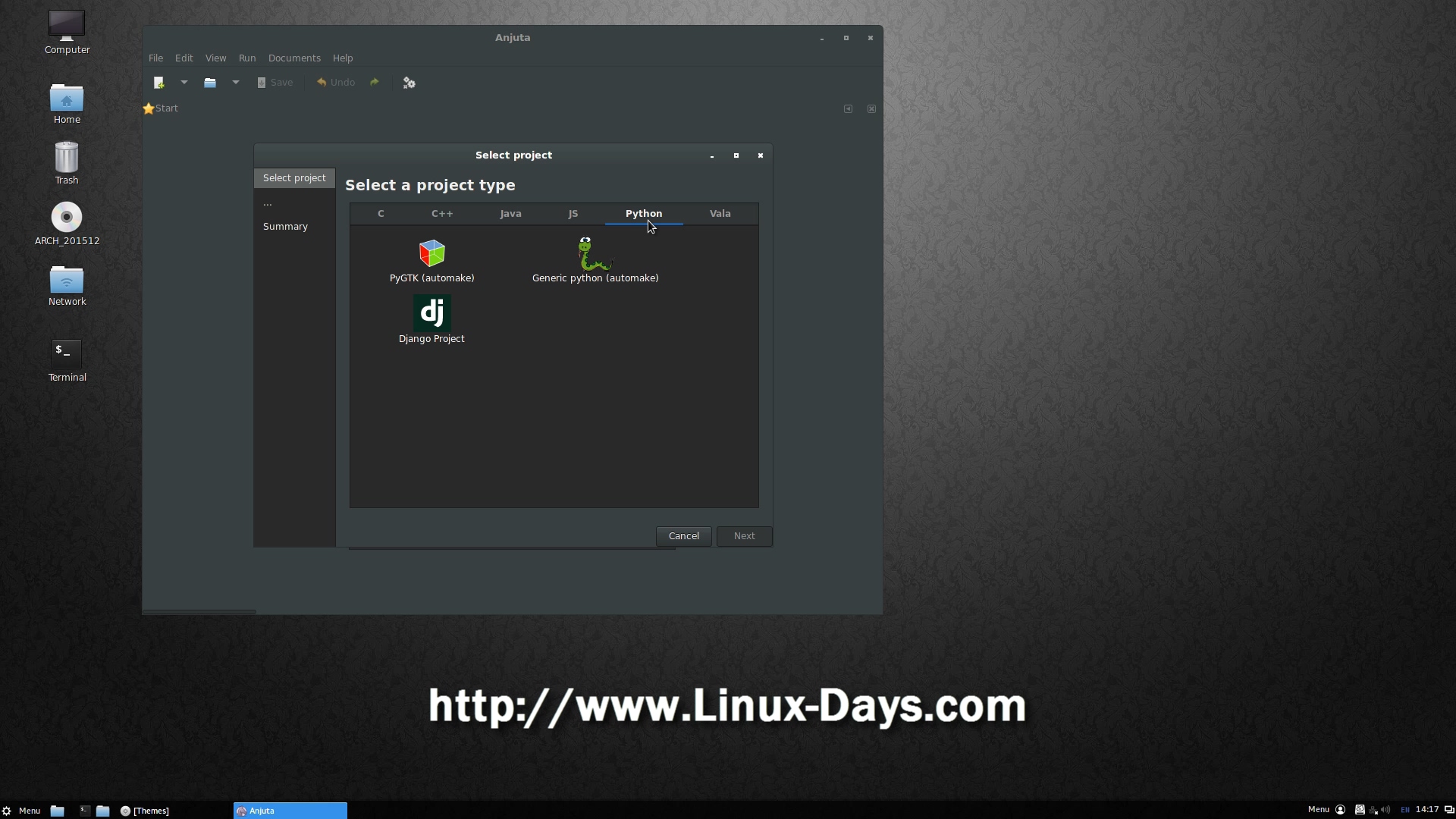This screenshot has height=819, width=1456.
Task: Click the 14:17 clock
Action: (x=1427, y=810)
